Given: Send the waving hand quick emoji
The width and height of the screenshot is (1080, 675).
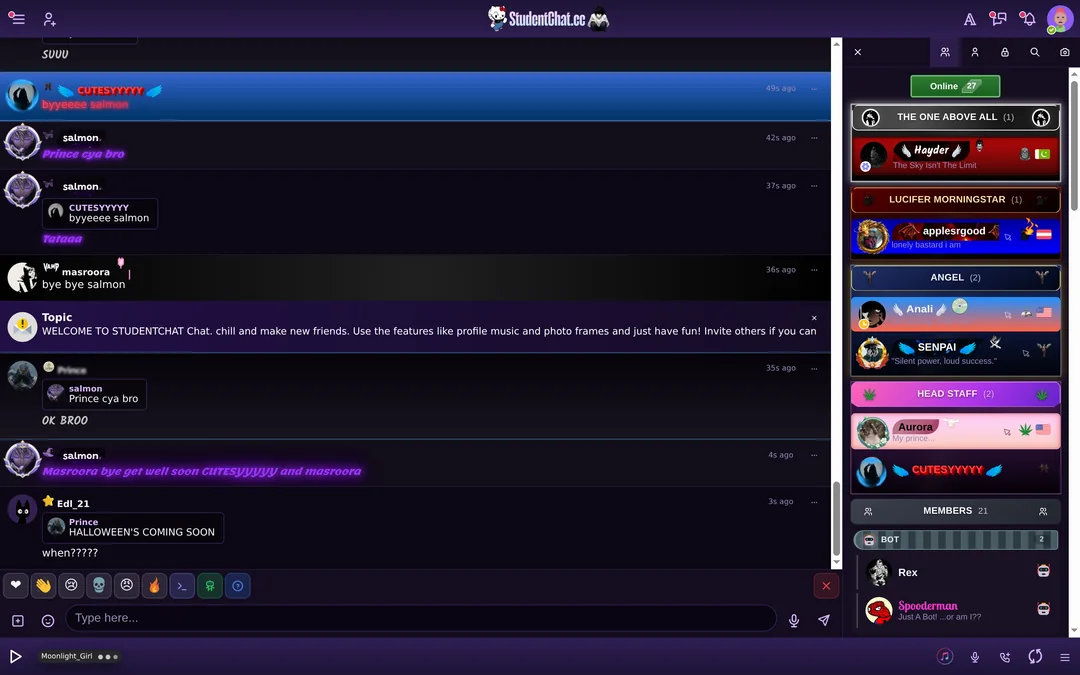Looking at the screenshot, I should point(43,585).
